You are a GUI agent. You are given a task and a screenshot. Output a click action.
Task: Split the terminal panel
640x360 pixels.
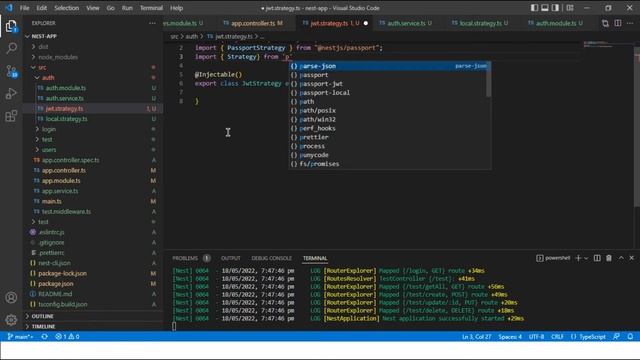[597, 258]
